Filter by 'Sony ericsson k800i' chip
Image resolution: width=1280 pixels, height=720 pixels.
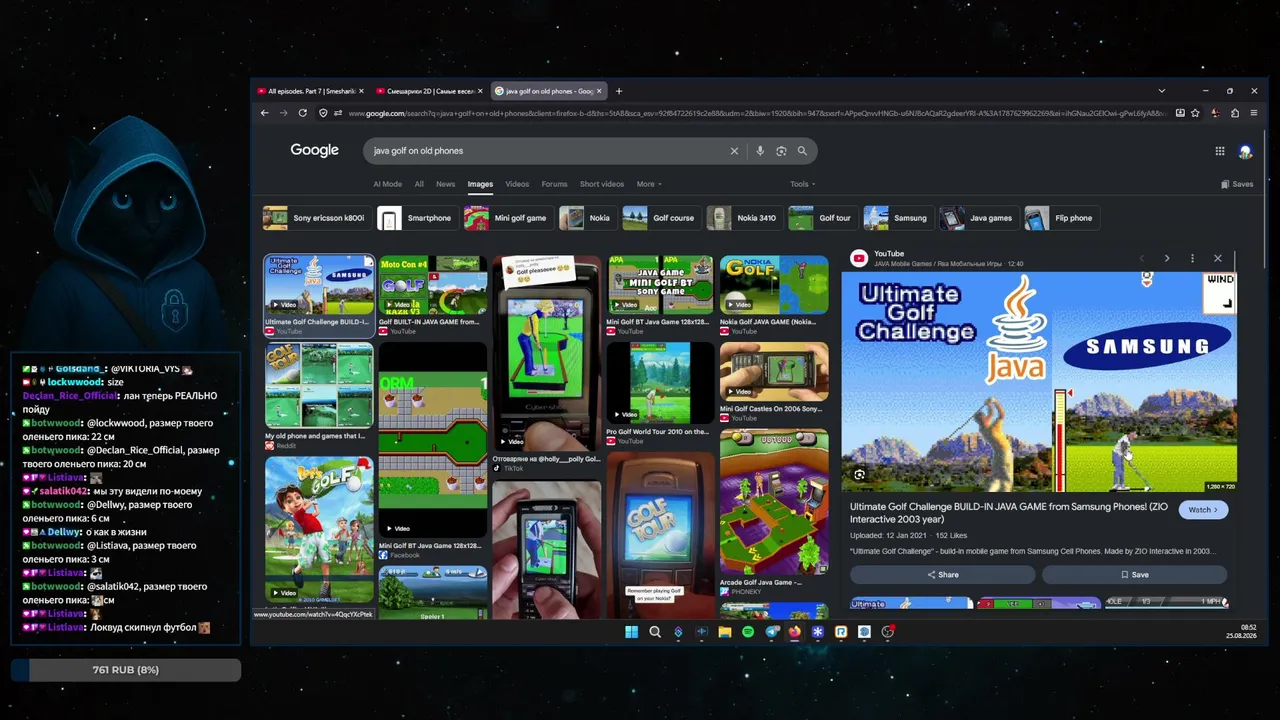click(317, 218)
